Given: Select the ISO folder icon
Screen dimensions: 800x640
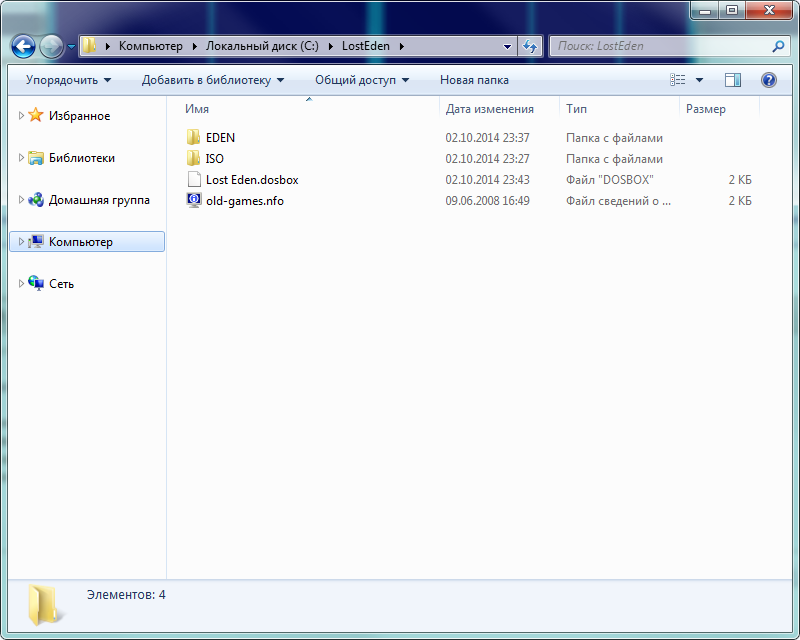Looking at the screenshot, I should coord(193,158).
